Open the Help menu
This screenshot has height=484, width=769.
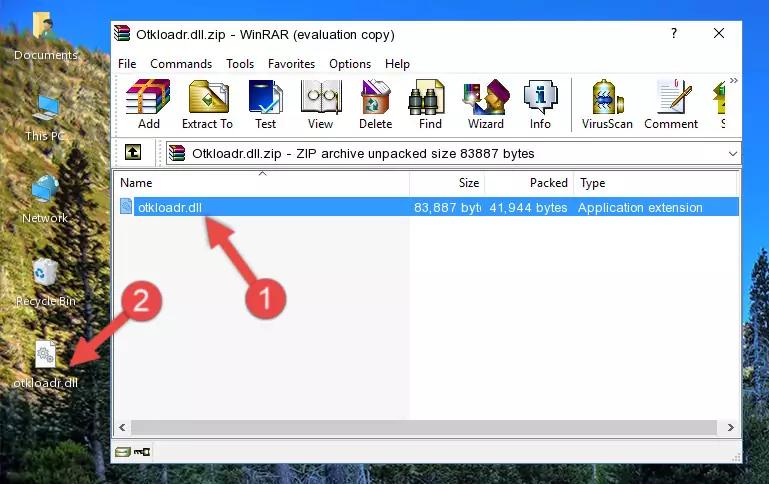(397, 64)
